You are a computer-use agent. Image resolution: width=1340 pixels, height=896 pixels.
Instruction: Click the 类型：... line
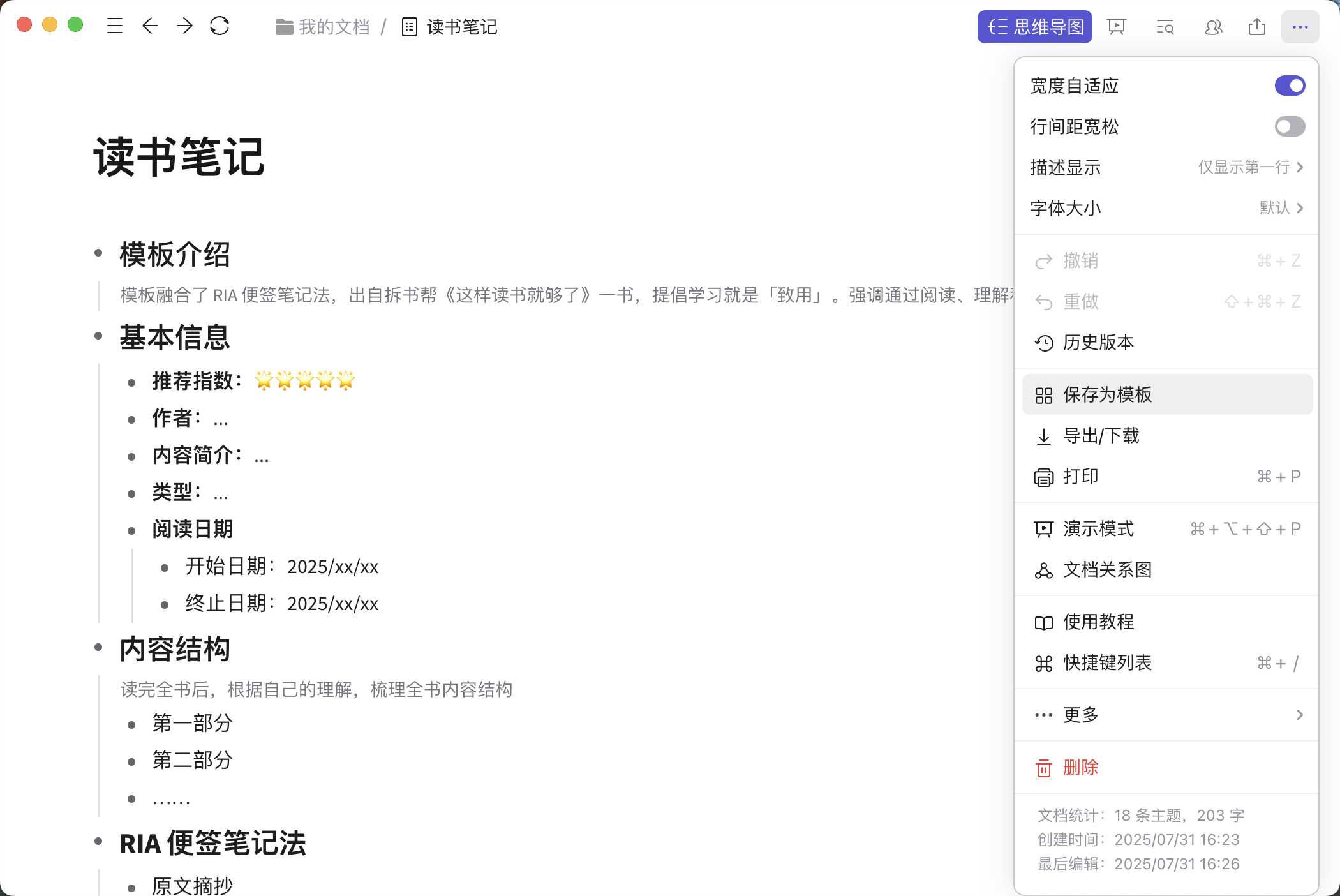point(190,493)
